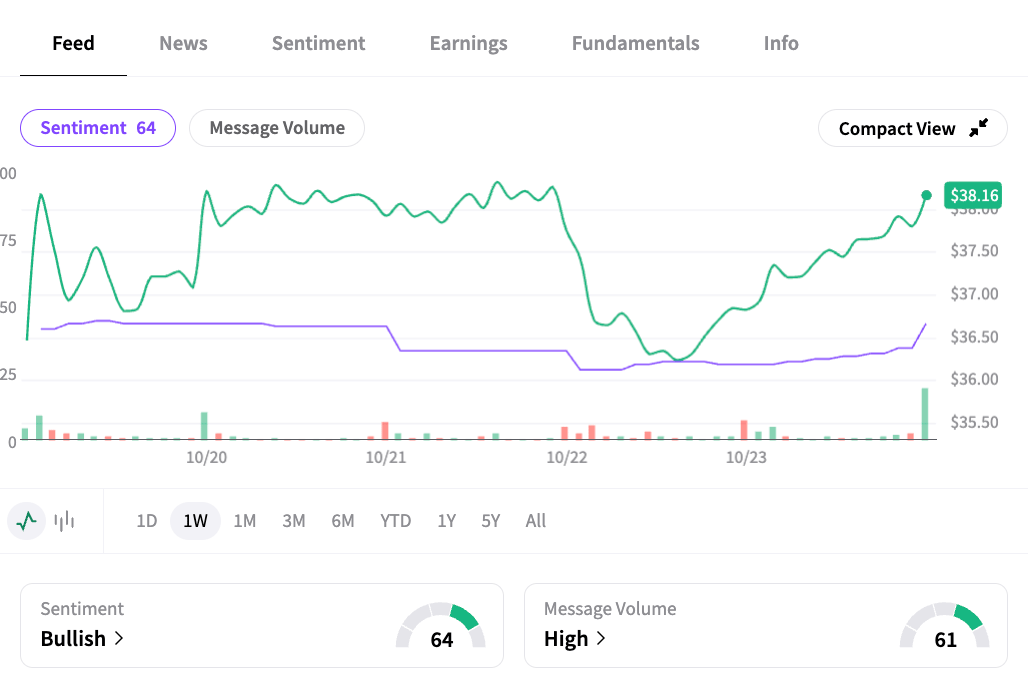Select the 1M time range
The width and height of the screenshot is (1028, 686).
click(245, 521)
